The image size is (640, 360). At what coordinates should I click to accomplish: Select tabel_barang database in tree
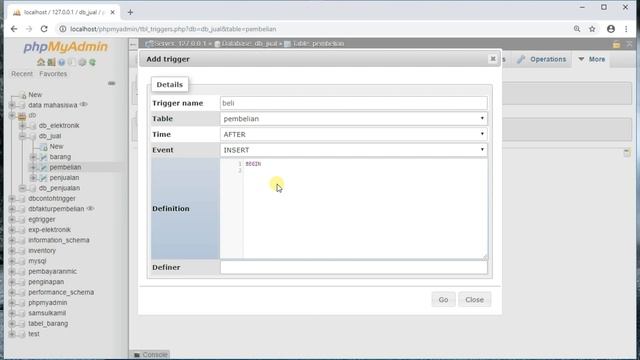(48, 323)
